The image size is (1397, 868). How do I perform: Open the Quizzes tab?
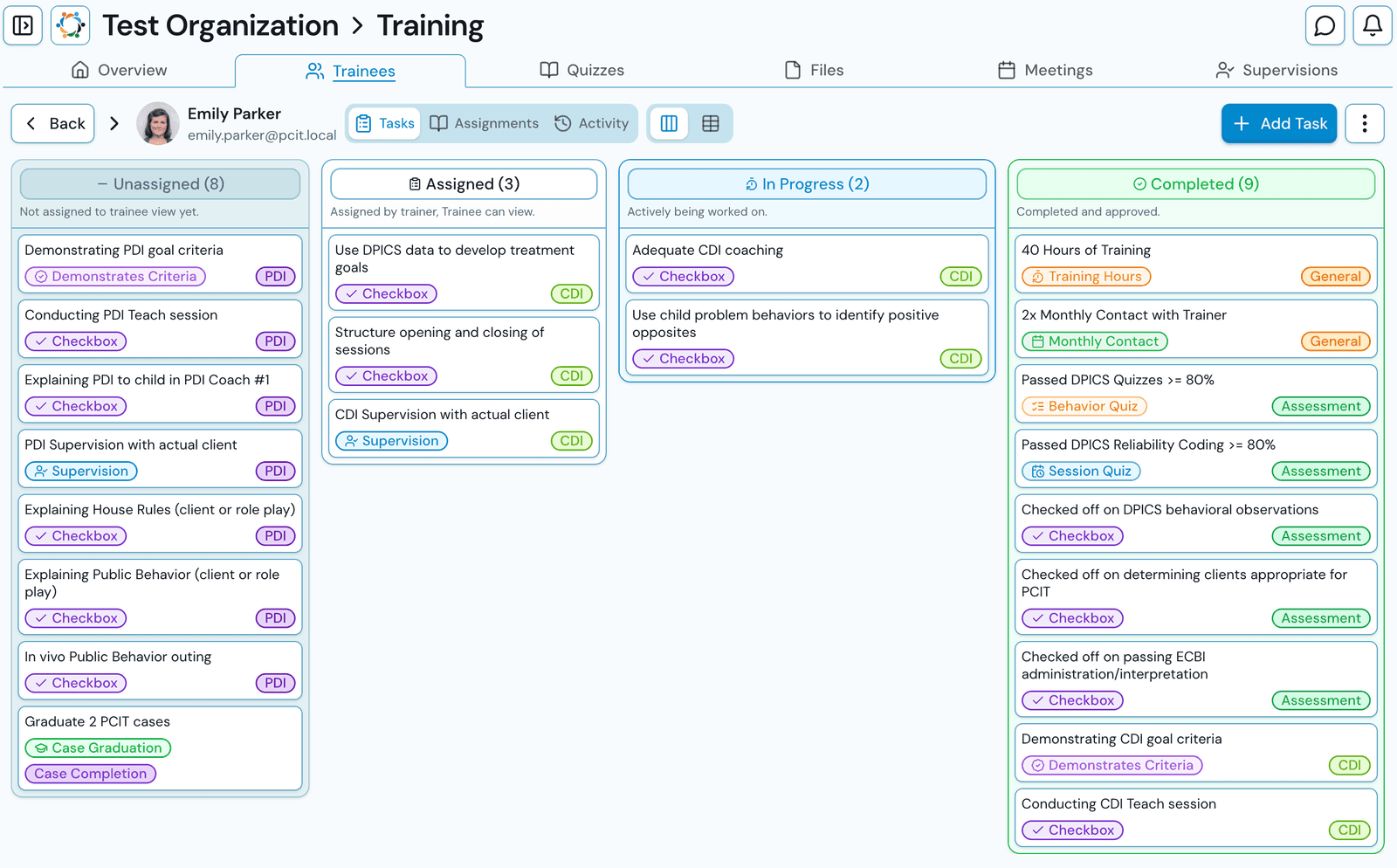coord(582,70)
